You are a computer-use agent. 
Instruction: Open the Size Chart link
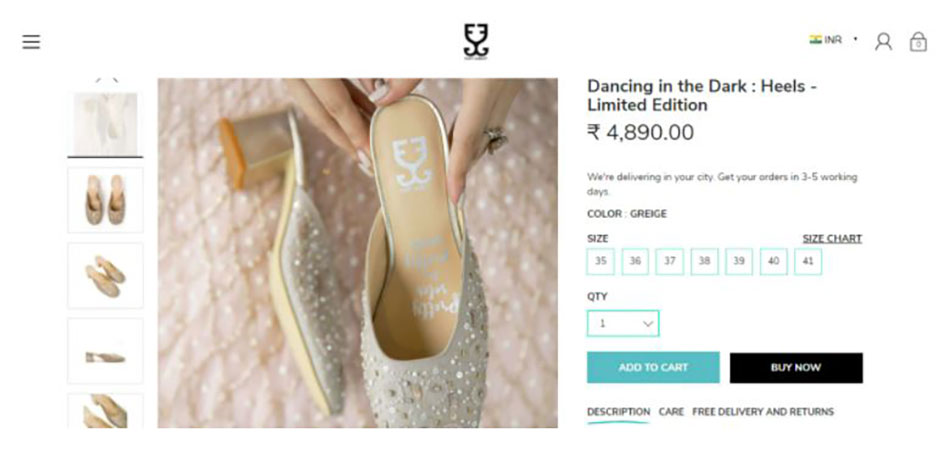(832, 239)
